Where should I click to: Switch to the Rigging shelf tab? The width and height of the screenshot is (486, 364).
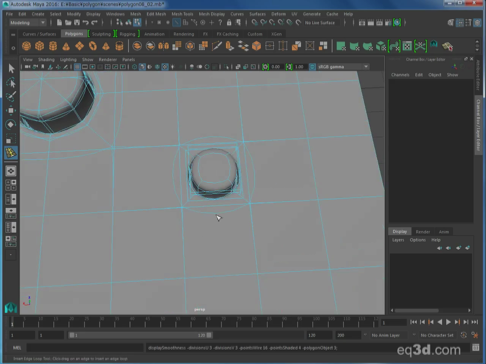[x=127, y=34]
